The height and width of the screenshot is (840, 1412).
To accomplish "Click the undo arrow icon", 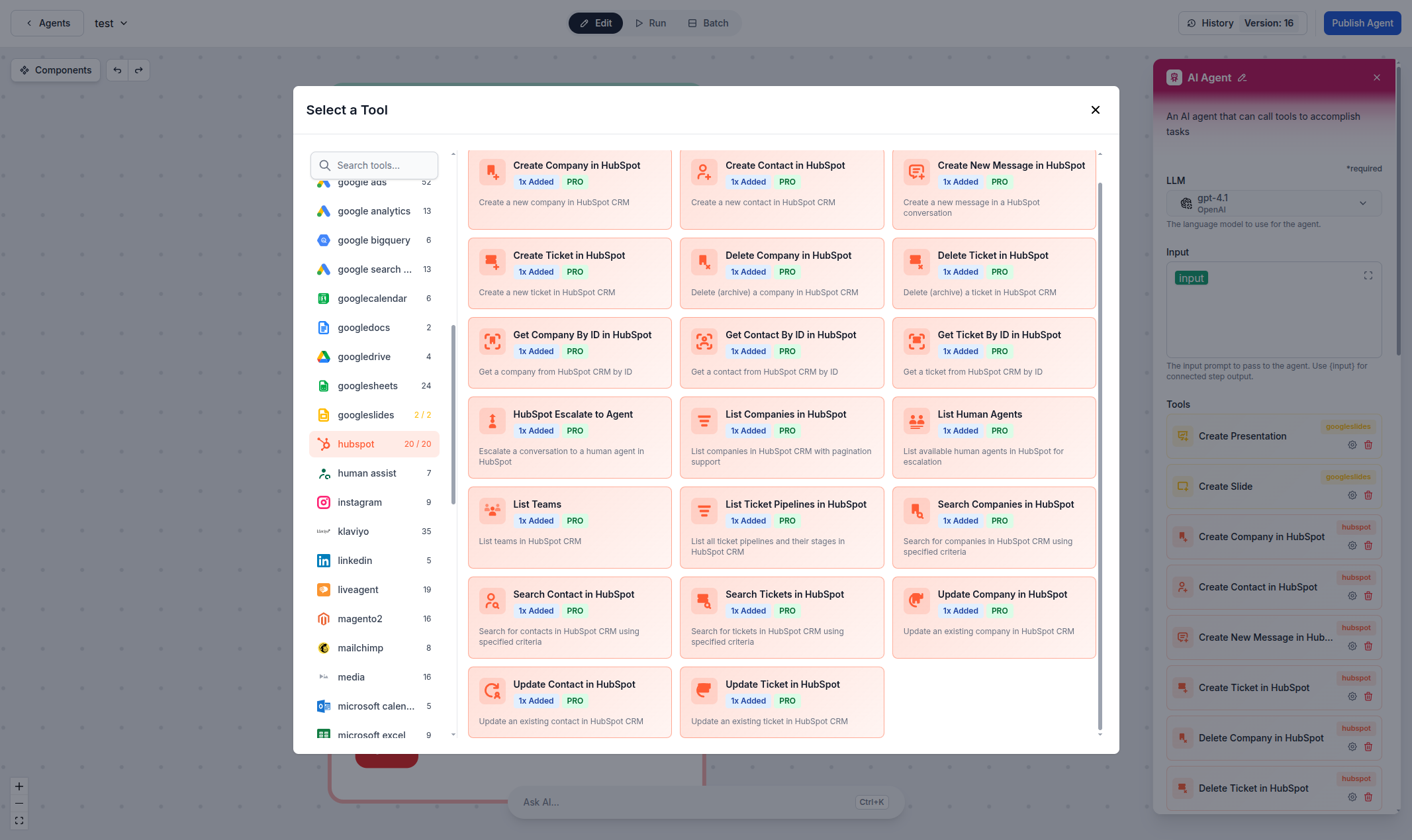I will pos(117,70).
